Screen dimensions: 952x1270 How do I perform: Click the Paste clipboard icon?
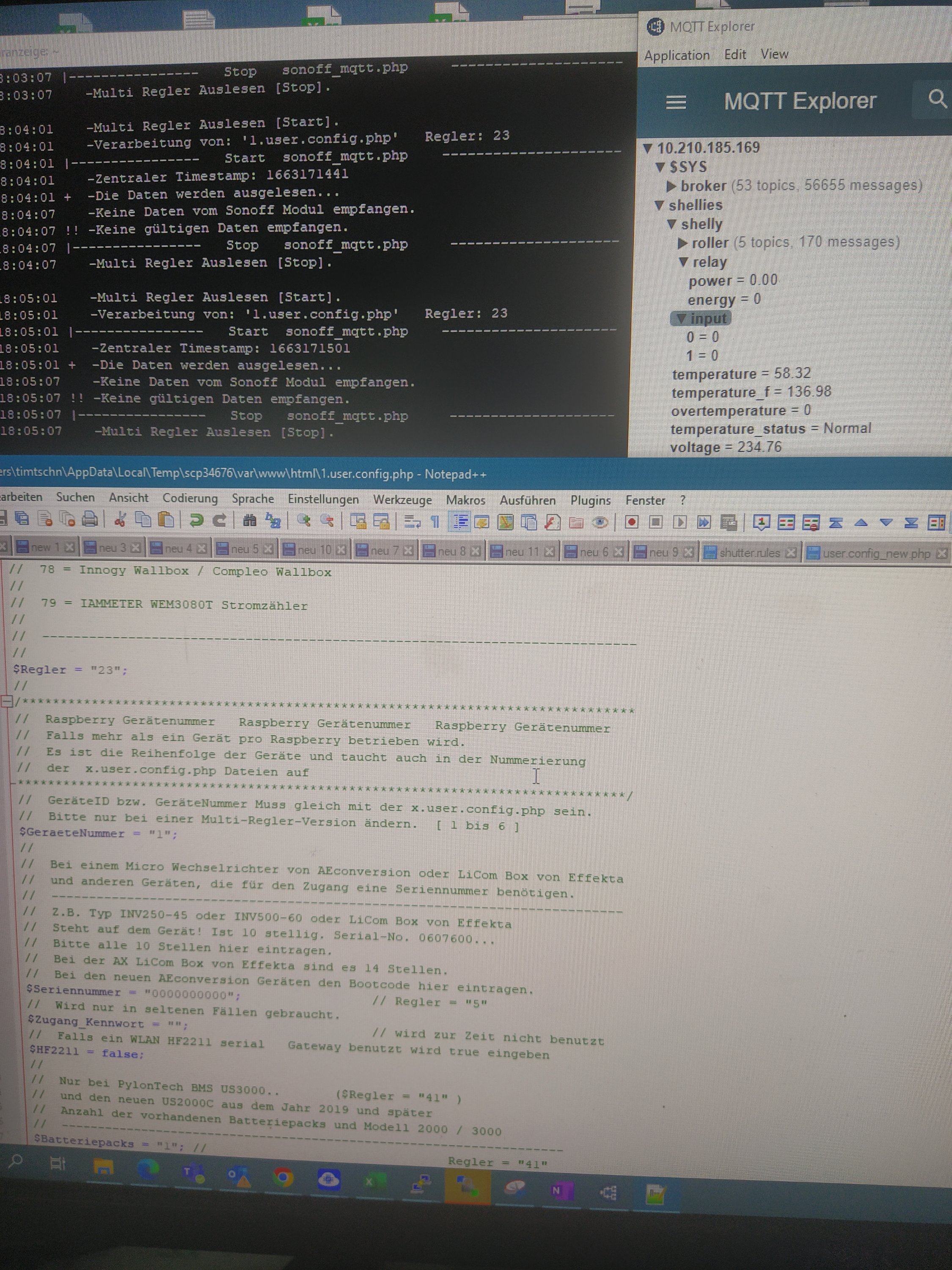pos(166,519)
